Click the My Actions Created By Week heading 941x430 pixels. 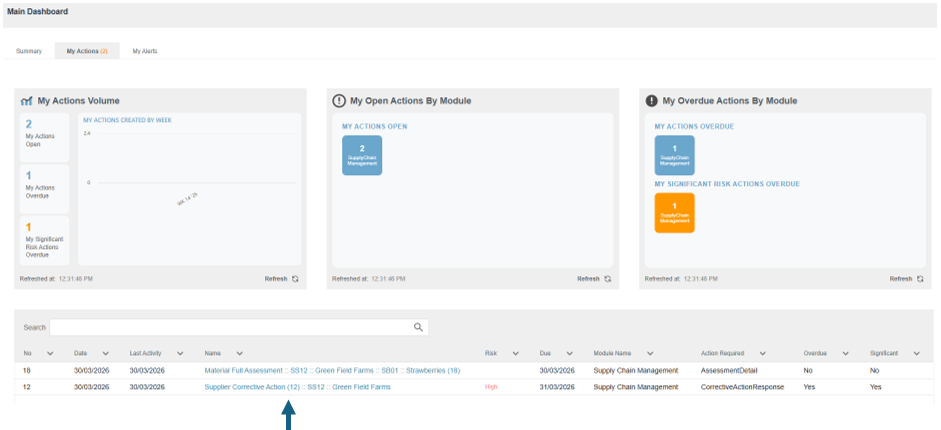click(x=127, y=120)
